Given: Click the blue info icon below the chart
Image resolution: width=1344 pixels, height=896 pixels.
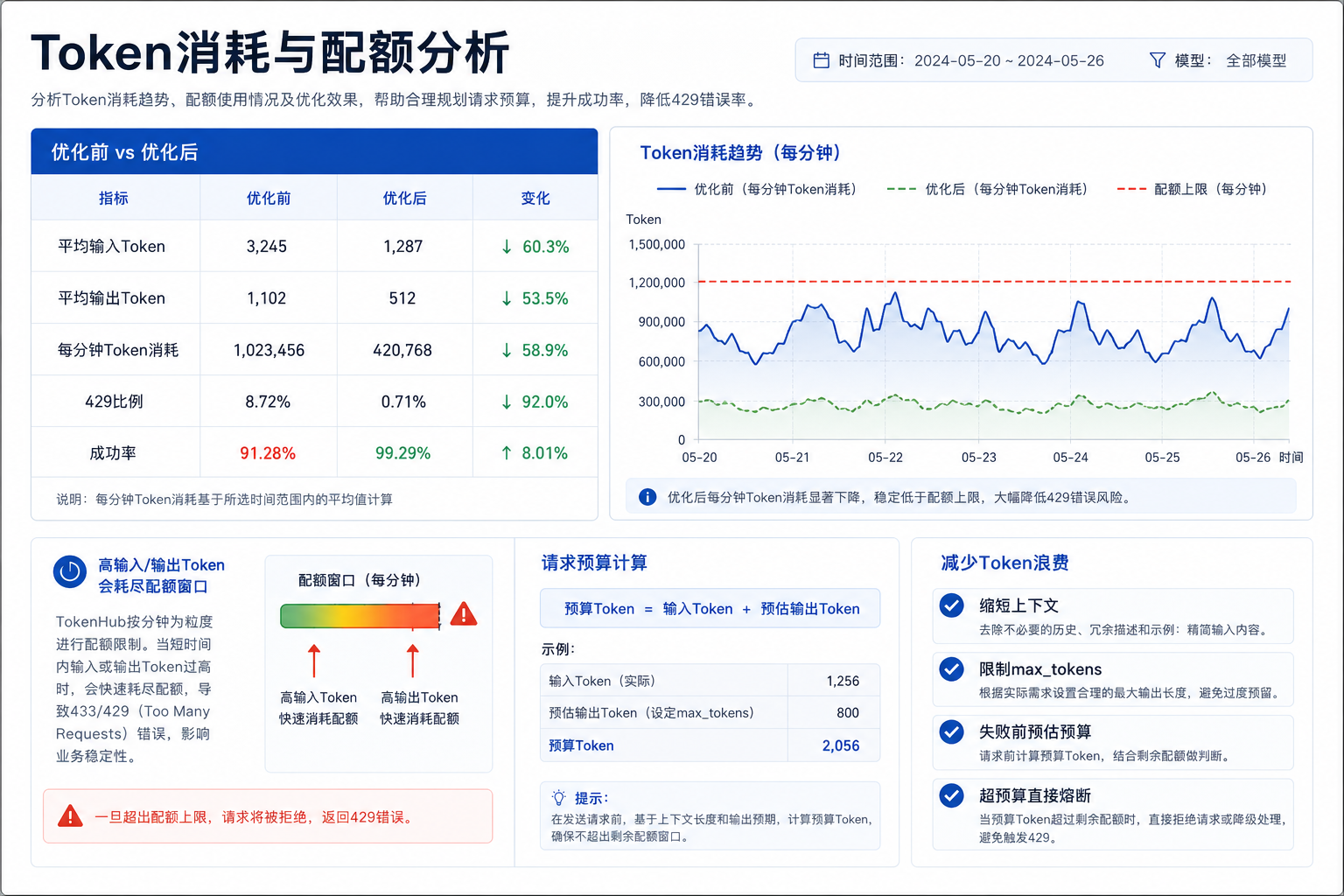Looking at the screenshot, I should (x=647, y=497).
